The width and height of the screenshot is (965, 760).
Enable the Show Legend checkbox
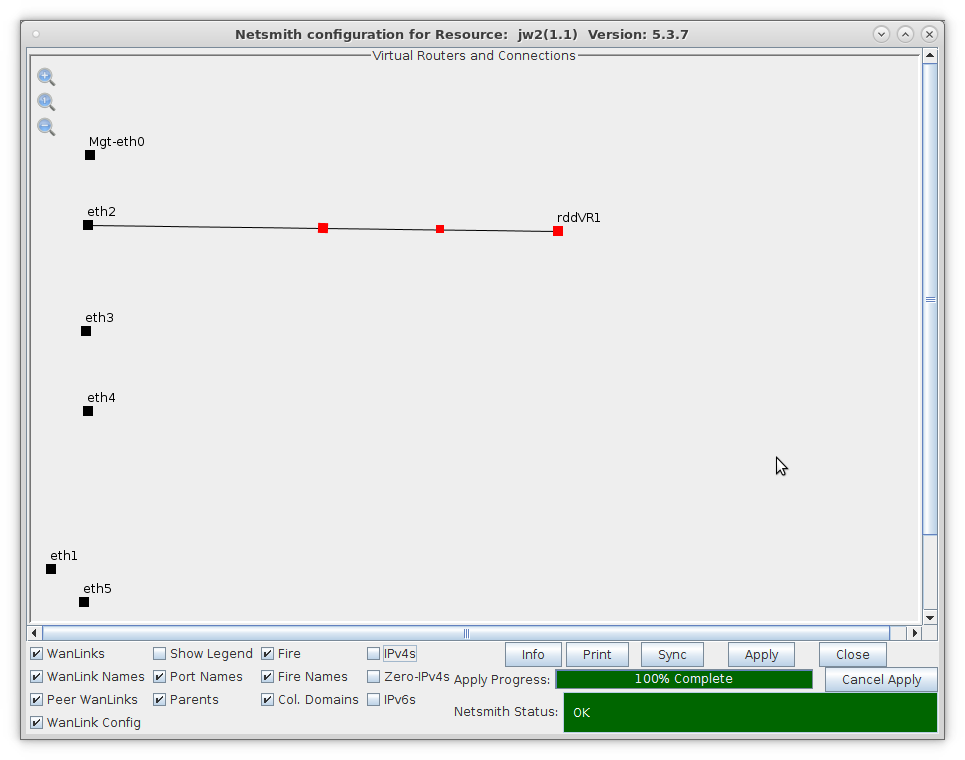coord(160,654)
